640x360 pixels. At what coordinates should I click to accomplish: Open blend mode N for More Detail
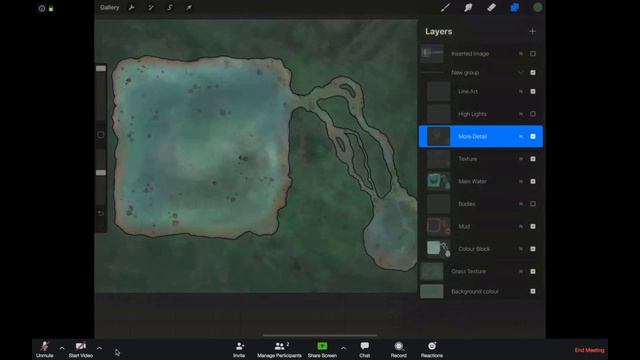tap(520, 136)
